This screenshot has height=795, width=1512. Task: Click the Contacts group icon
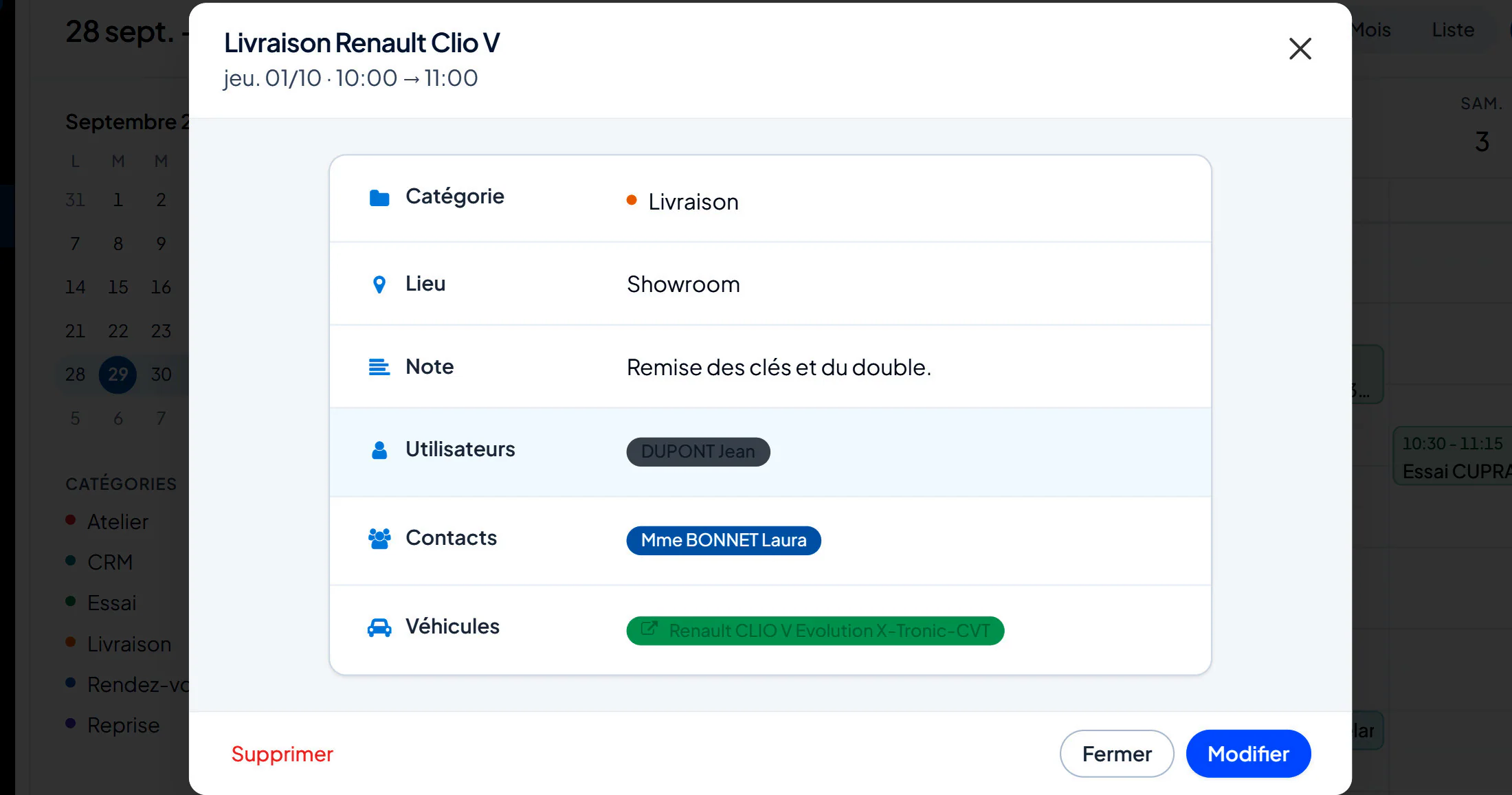379,539
